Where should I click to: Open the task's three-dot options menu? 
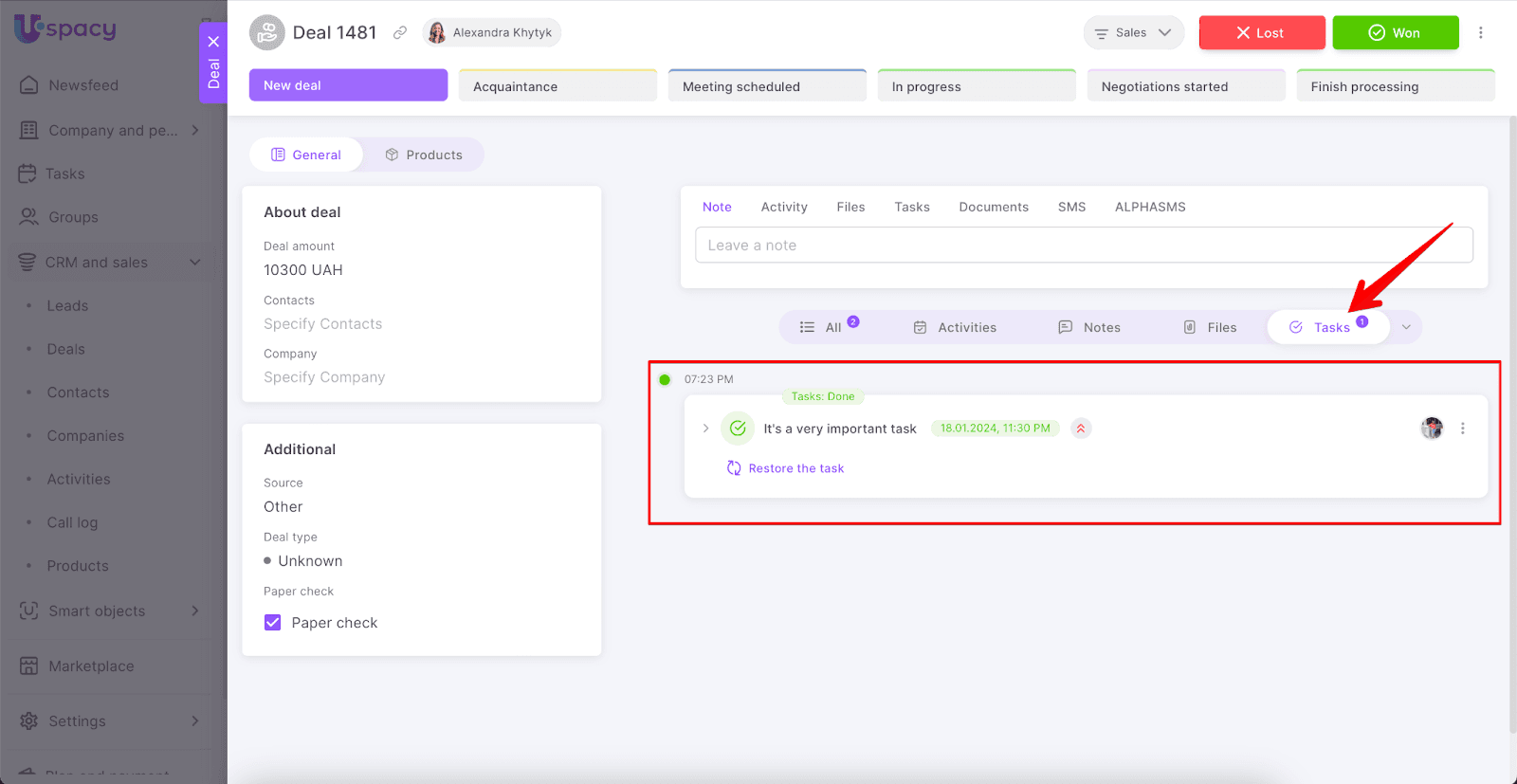[1462, 428]
